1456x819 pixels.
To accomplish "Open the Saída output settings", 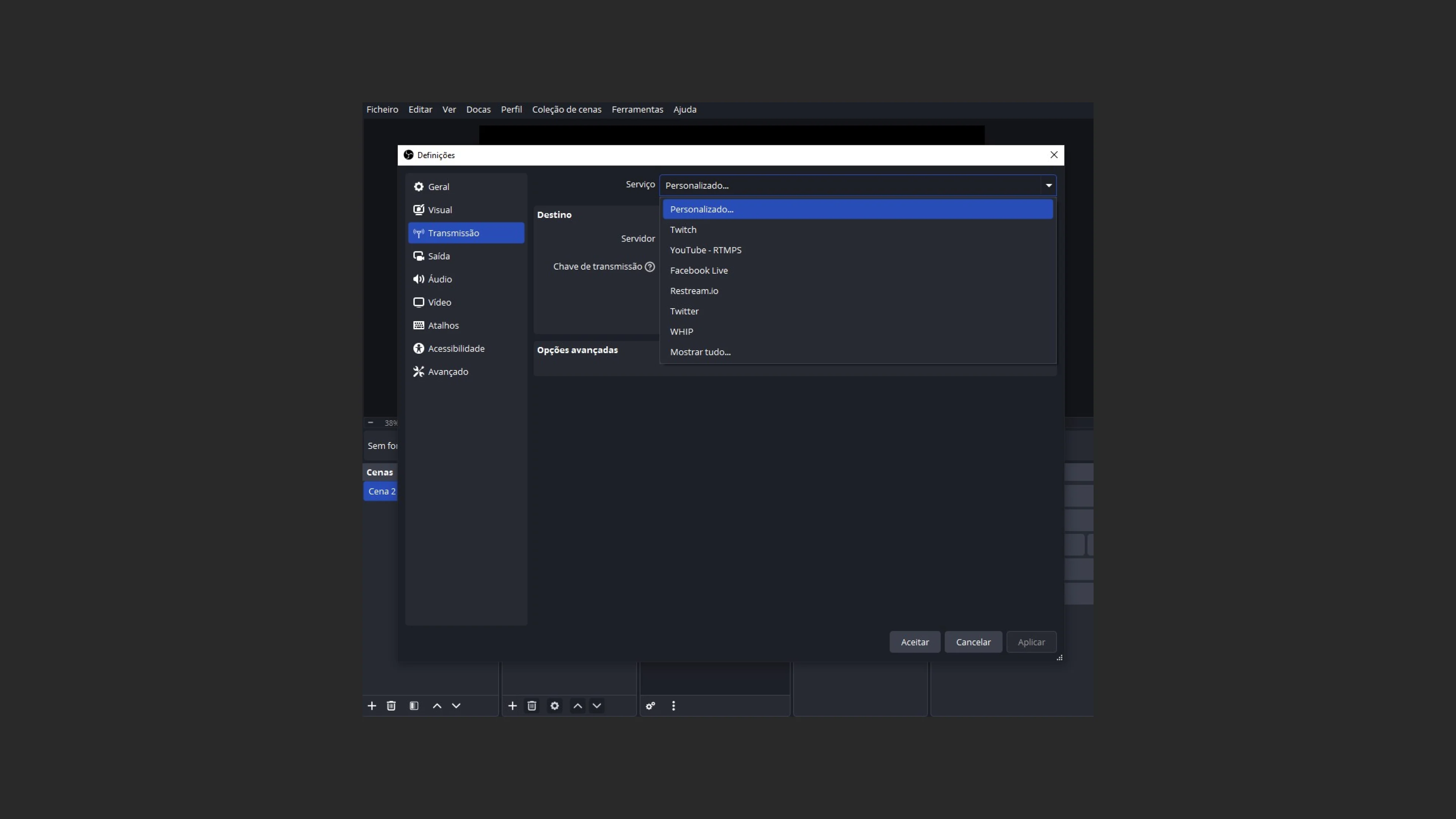I will (466, 256).
